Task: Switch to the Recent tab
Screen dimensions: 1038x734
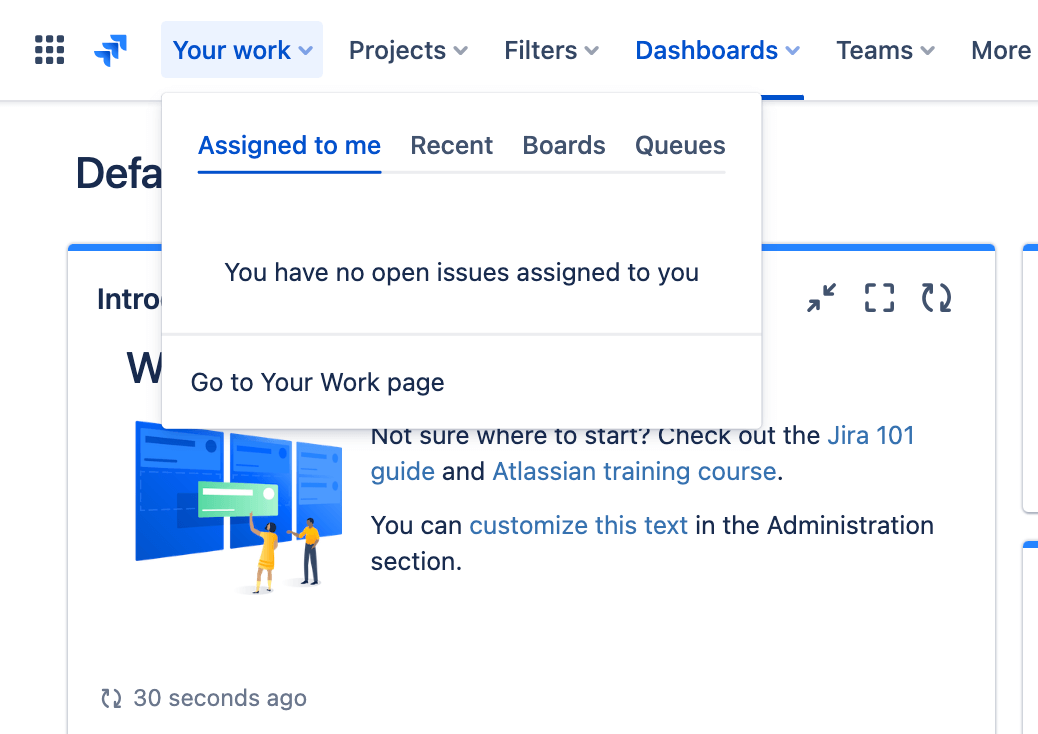Action: [451, 145]
